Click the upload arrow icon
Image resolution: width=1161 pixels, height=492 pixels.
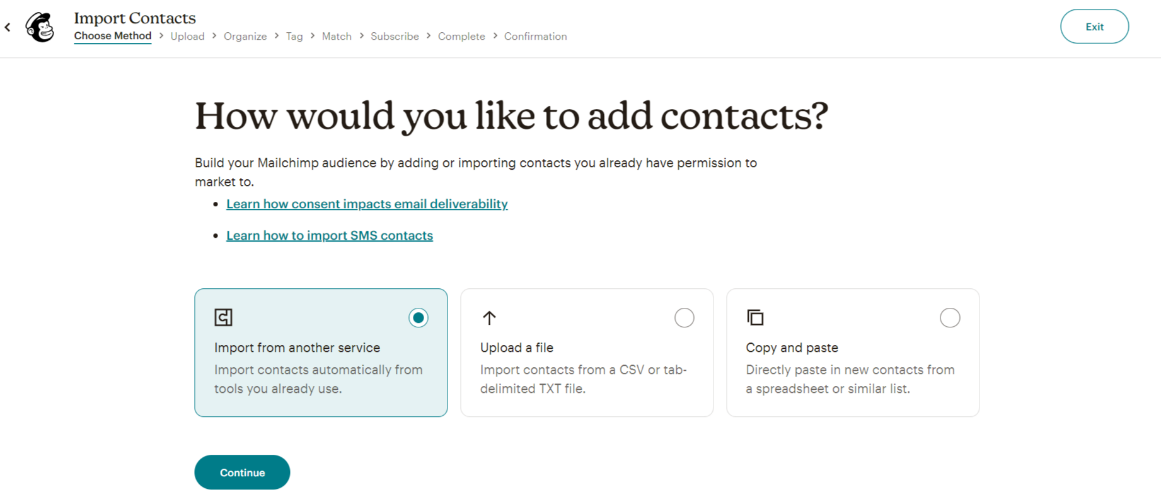[489, 318]
